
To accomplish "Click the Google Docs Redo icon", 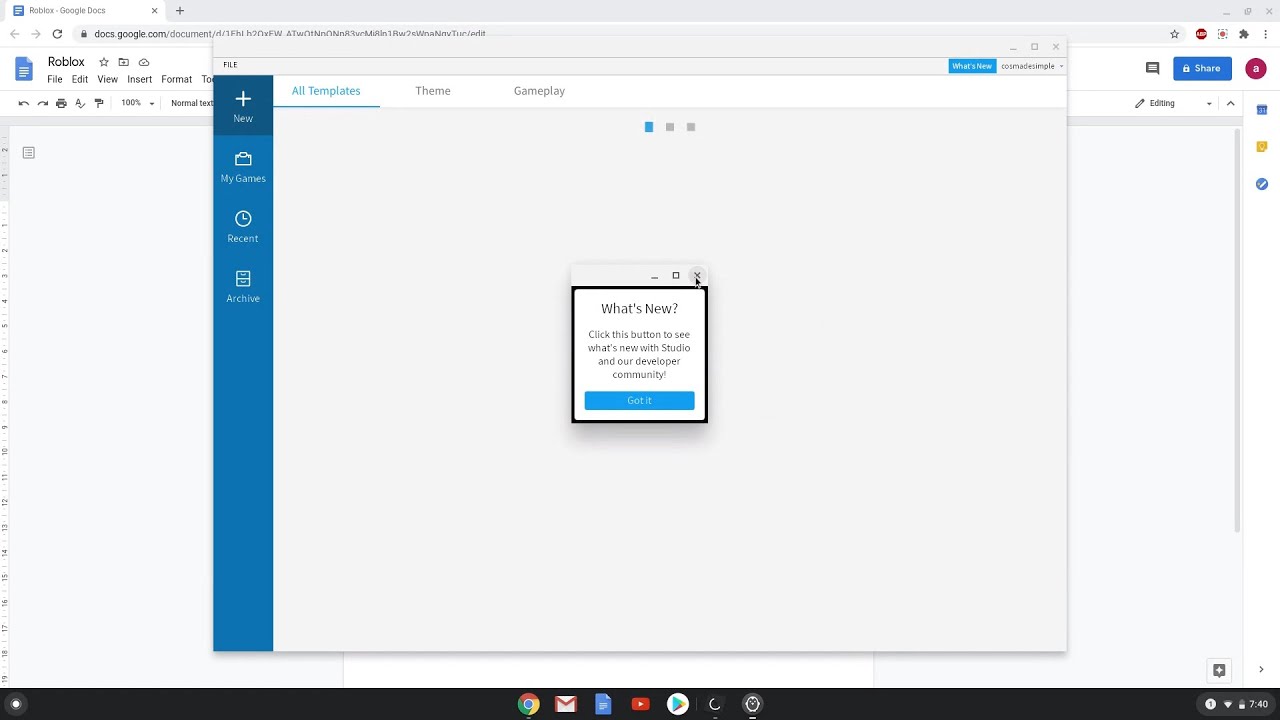I will (x=42, y=103).
